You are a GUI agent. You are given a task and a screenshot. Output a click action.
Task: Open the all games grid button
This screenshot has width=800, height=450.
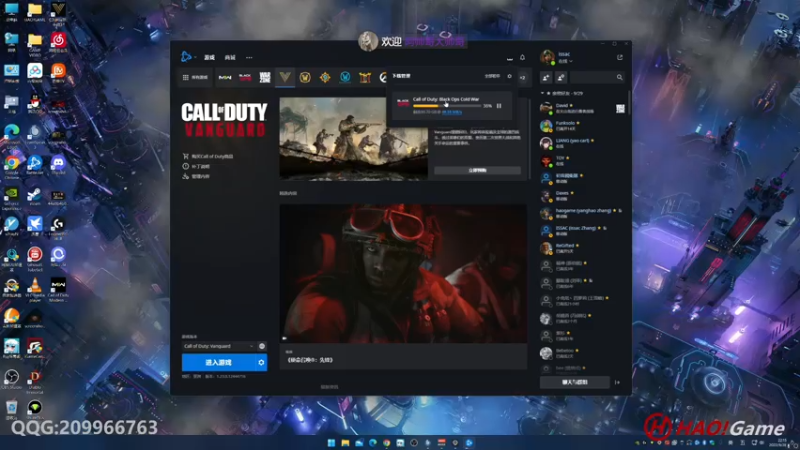point(195,78)
